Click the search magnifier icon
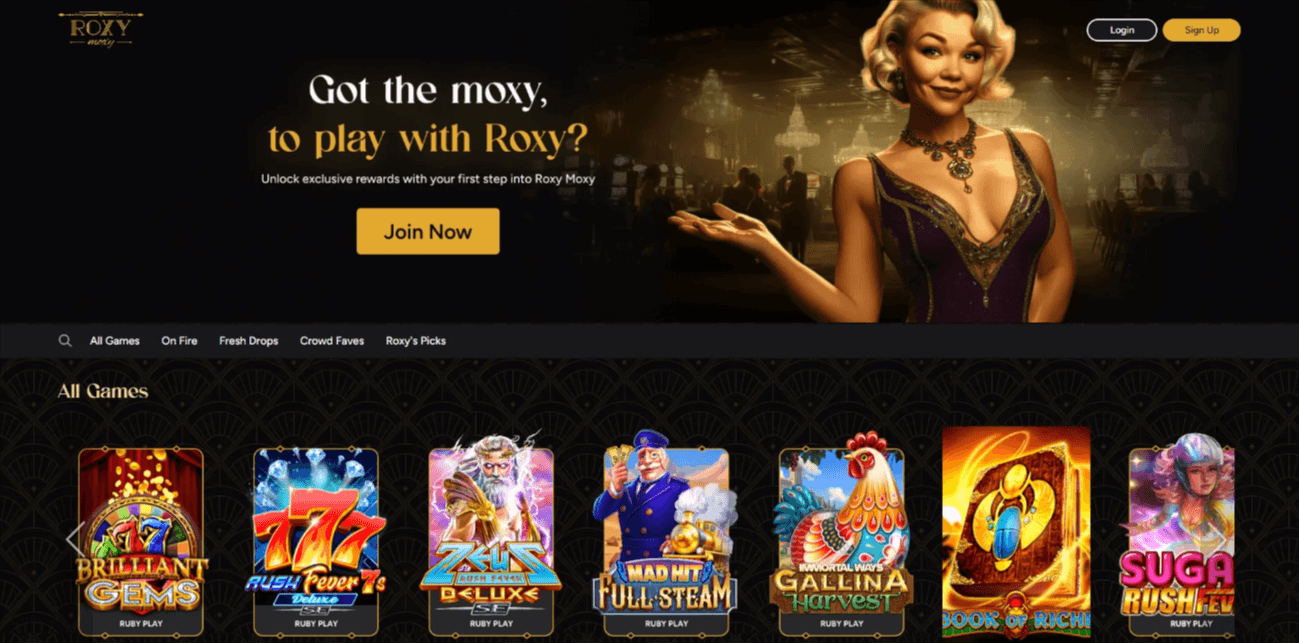 tap(65, 341)
